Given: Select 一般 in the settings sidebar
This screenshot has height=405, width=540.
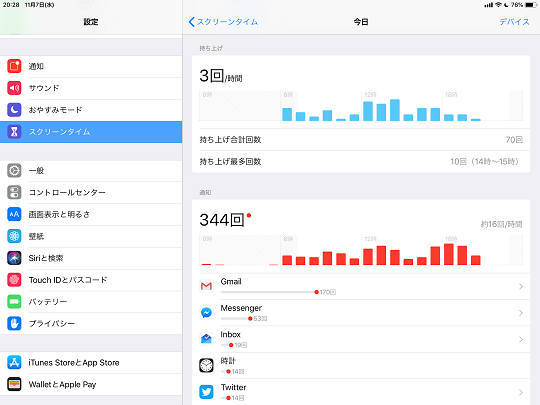Looking at the screenshot, I should [x=91, y=170].
